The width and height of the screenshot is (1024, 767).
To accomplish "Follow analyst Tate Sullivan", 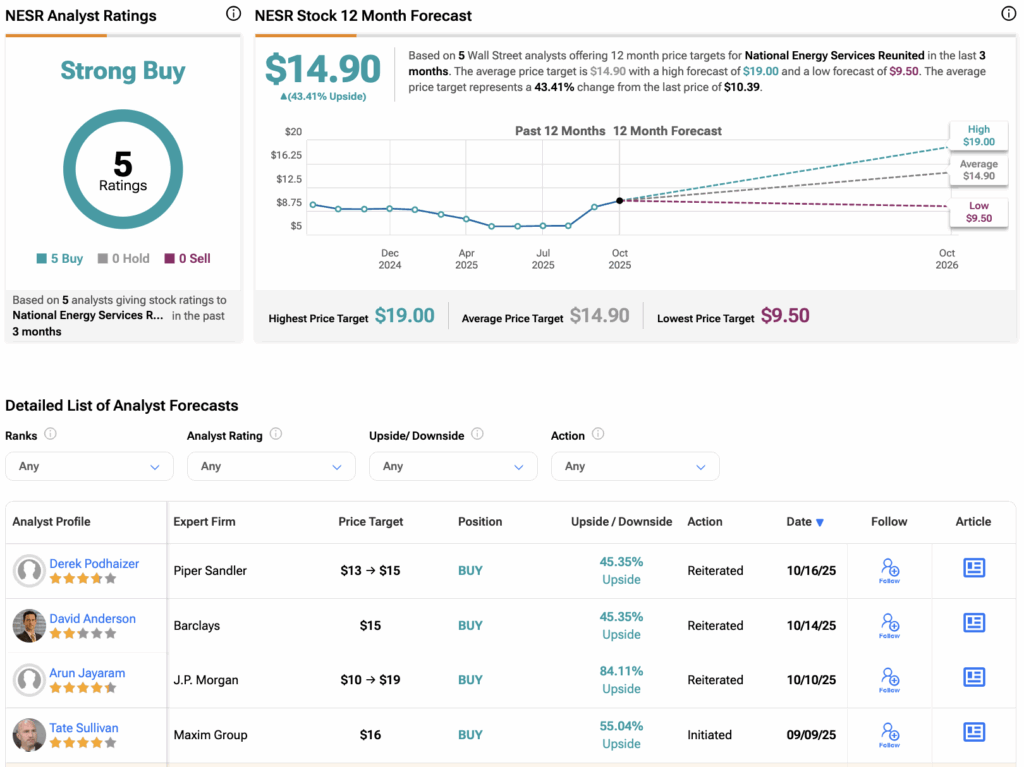I will 889,734.
